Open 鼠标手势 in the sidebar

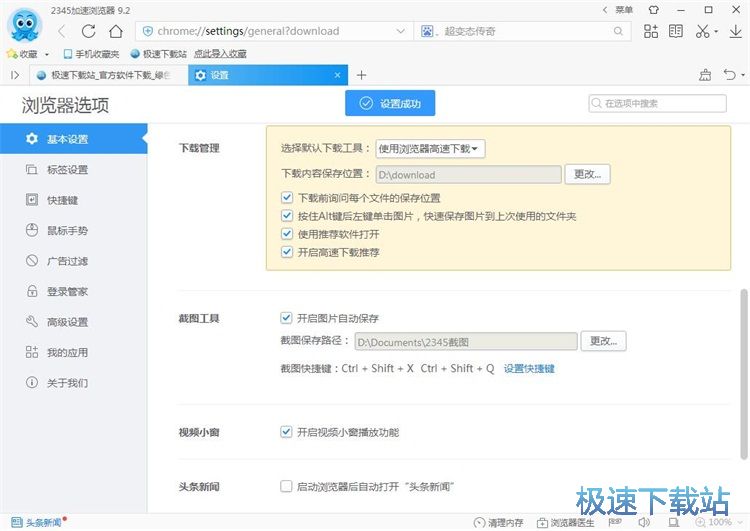coord(74,231)
